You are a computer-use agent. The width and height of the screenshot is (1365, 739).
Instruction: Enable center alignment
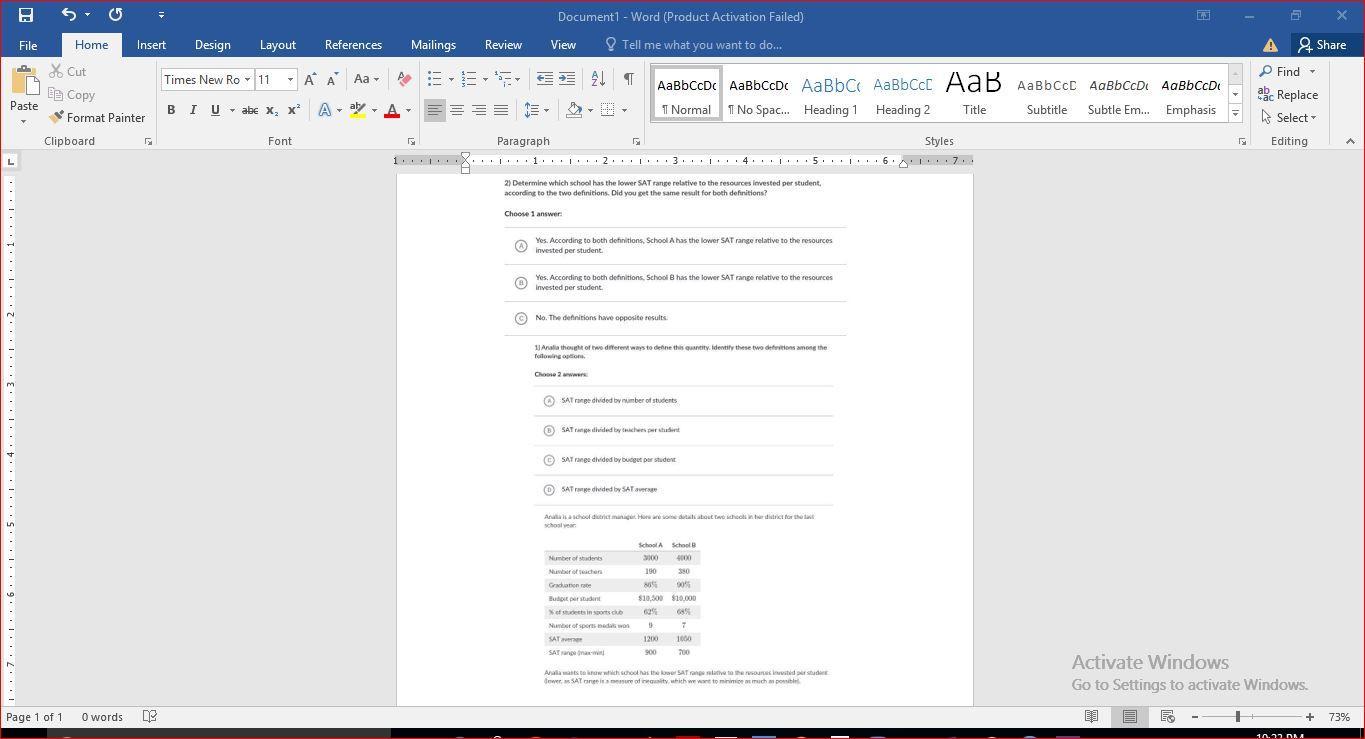pos(457,110)
